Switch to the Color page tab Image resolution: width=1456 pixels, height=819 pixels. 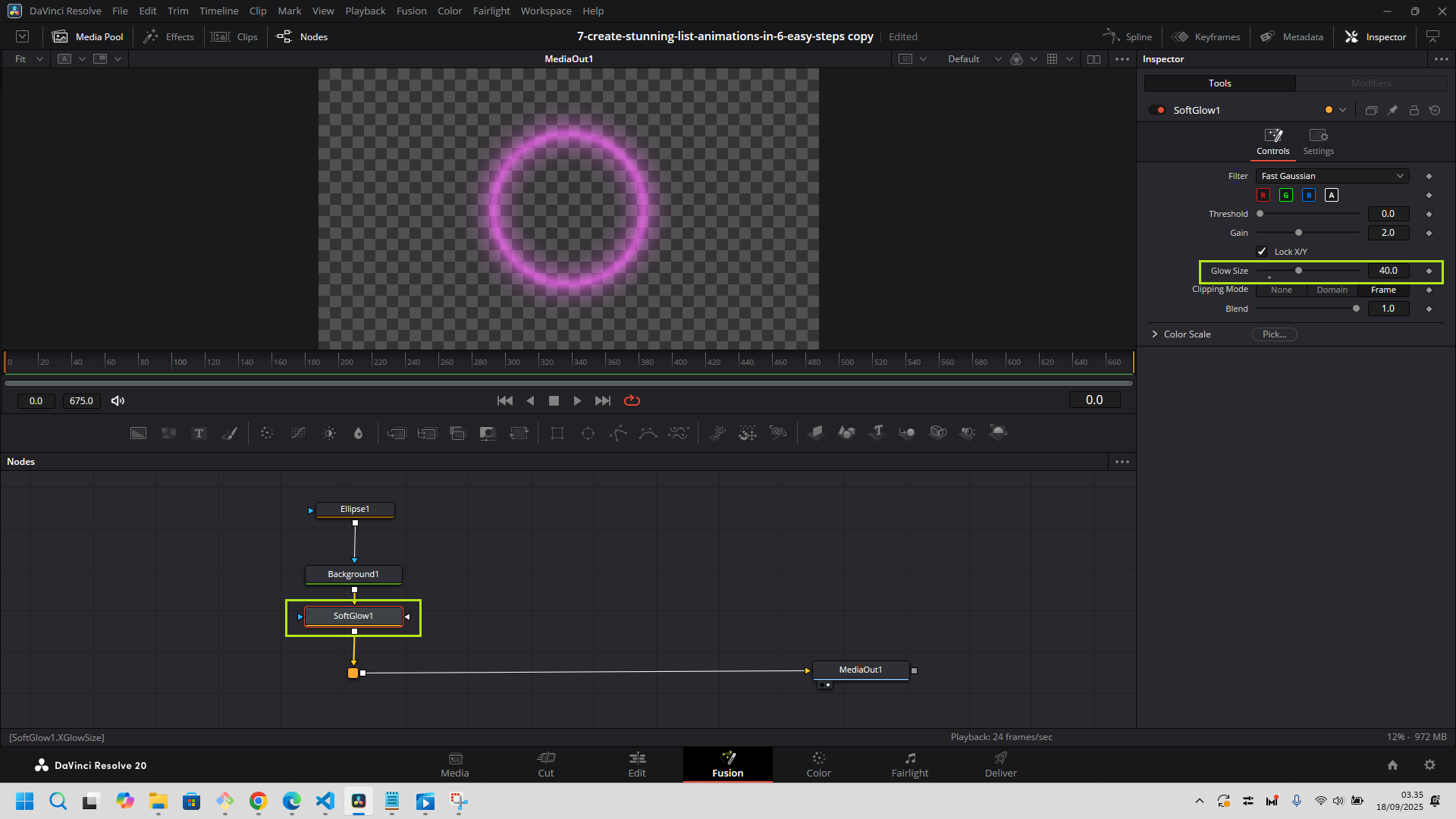[818, 764]
